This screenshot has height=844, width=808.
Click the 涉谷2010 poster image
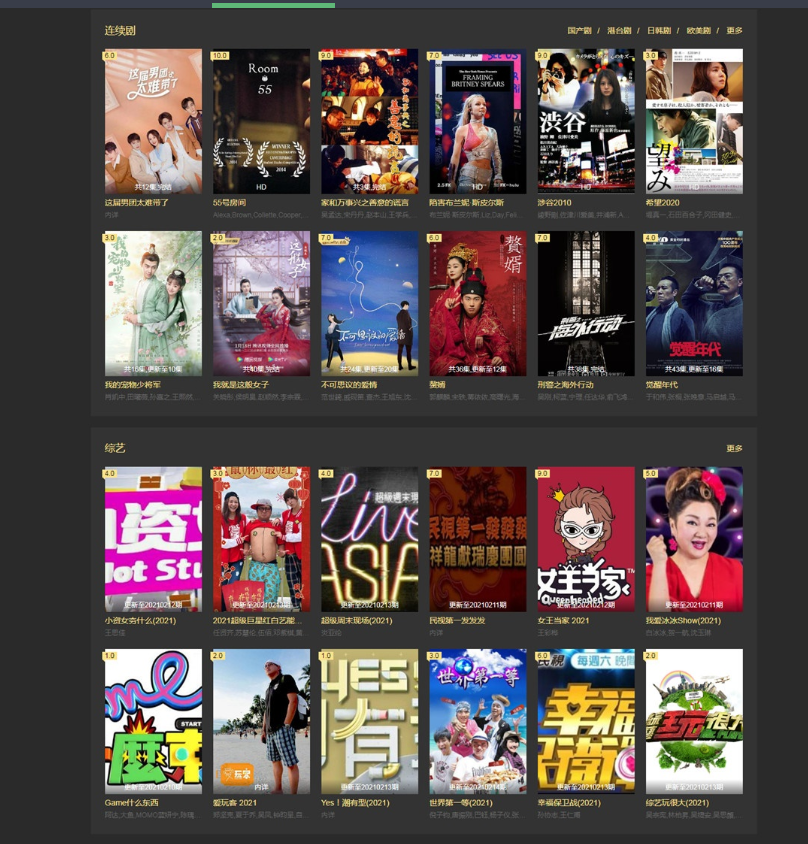(586, 120)
